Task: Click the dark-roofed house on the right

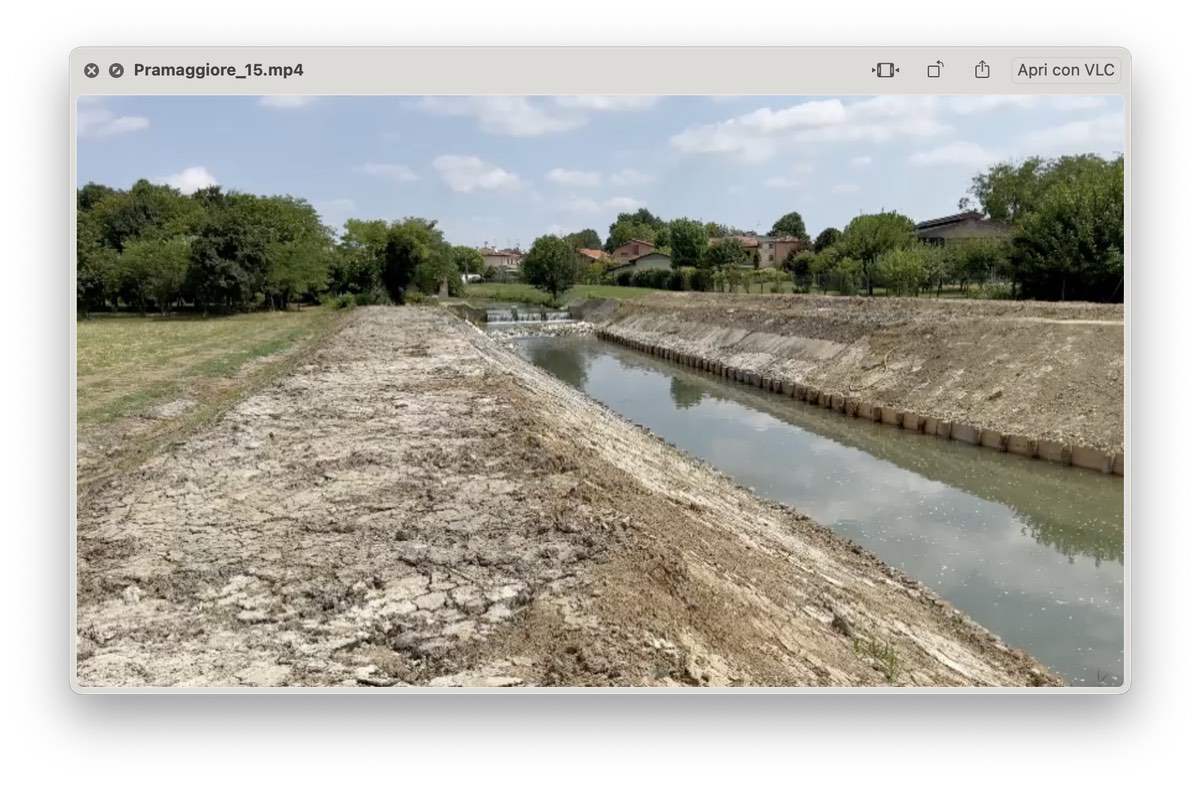Action: tap(958, 228)
